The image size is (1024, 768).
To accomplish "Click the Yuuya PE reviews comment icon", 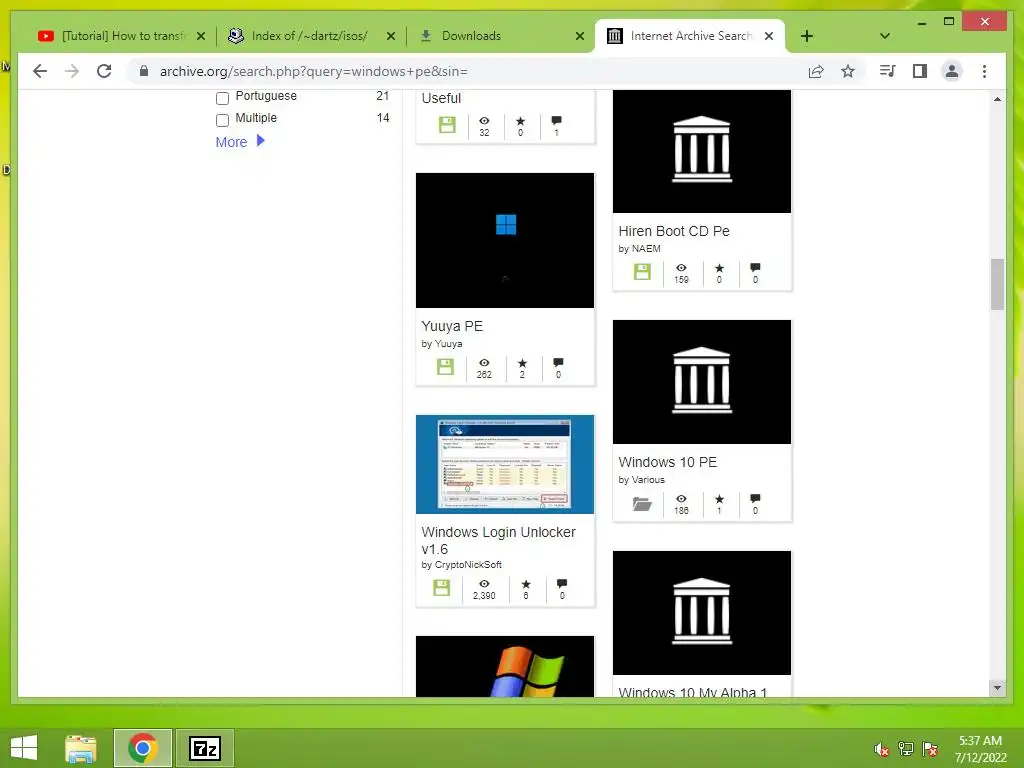I will [558, 363].
